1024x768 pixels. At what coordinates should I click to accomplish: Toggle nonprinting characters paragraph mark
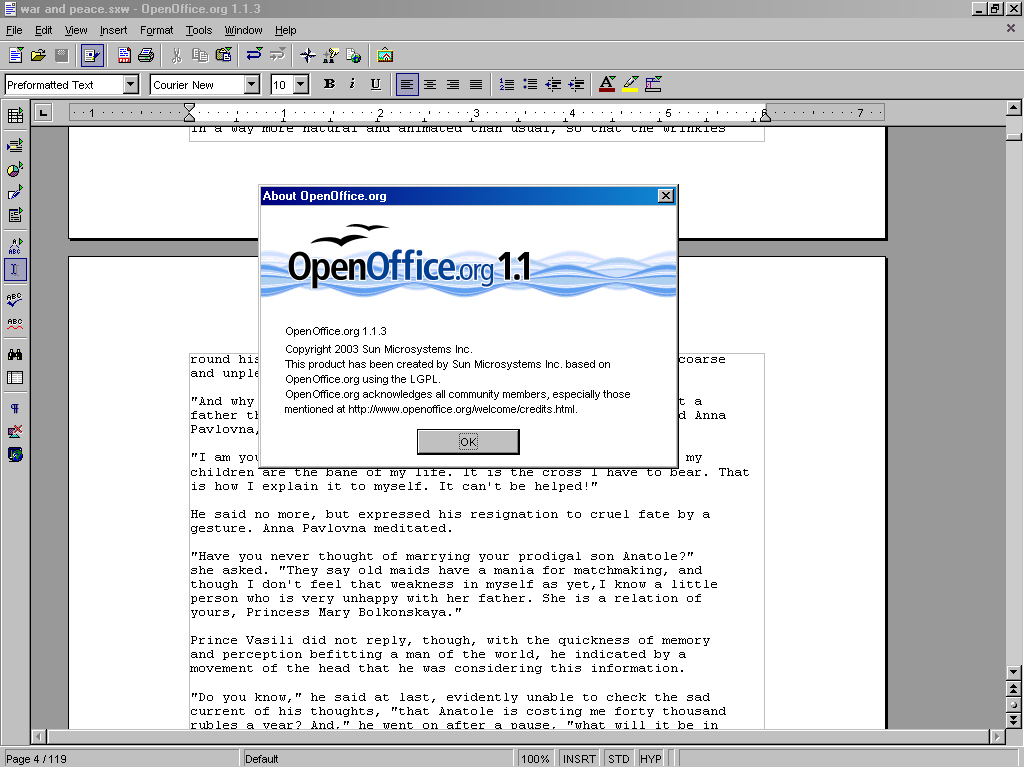coord(15,408)
